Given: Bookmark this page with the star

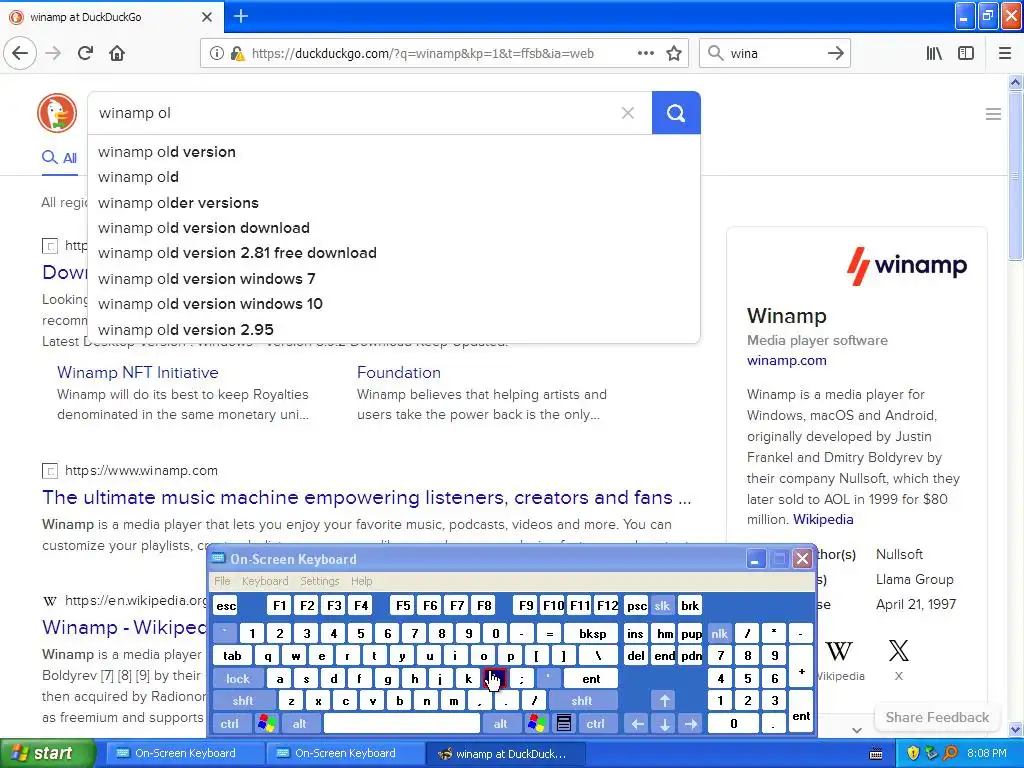Looking at the screenshot, I should pyautogui.click(x=674, y=54).
